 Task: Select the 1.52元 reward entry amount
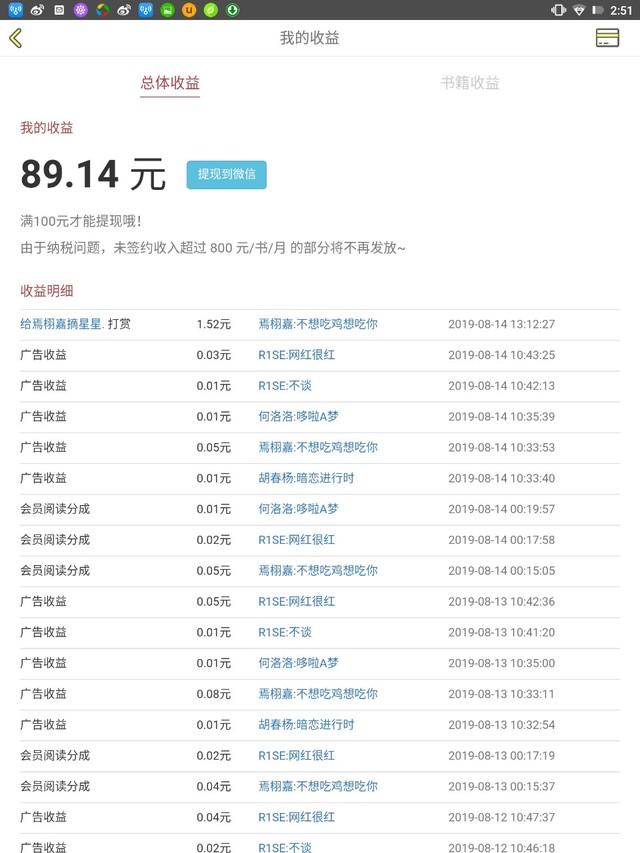(213, 324)
